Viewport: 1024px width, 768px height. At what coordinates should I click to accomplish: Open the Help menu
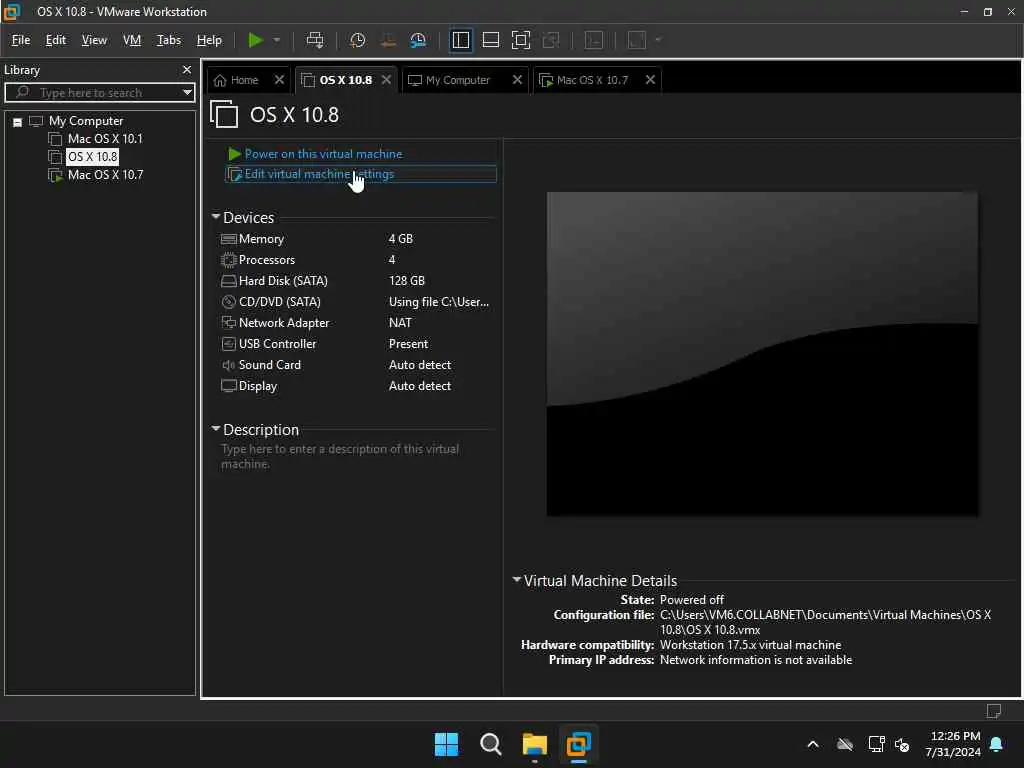209,40
